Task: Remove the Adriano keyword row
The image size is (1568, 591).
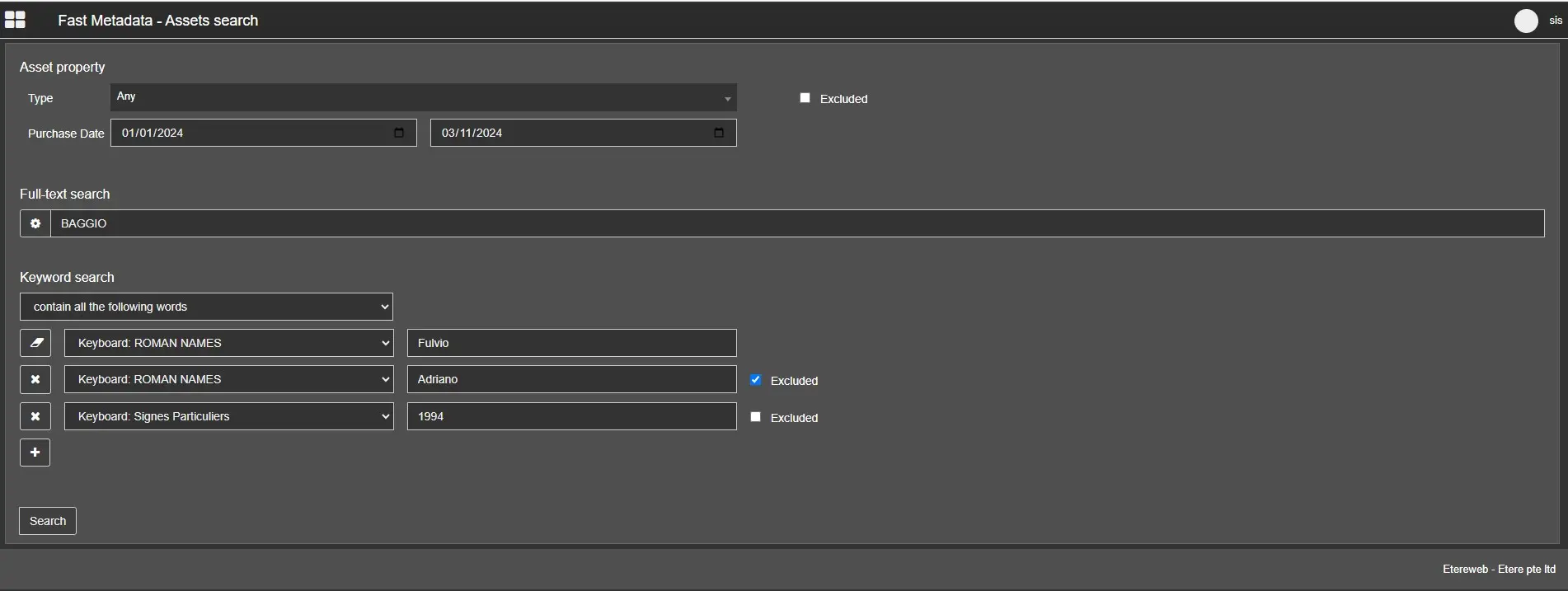Action: point(35,379)
